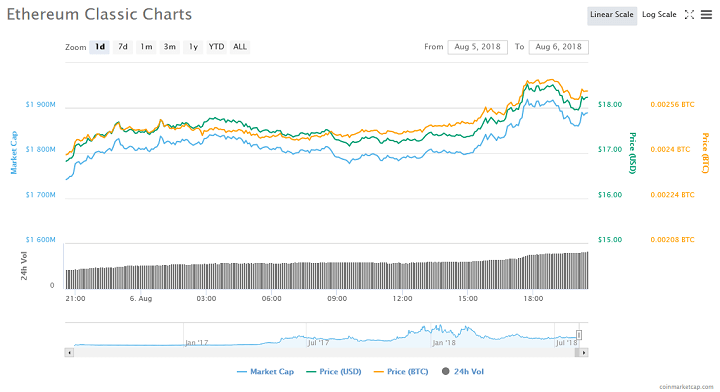720x392 pixels.
Task: Click the $15.00 price axis label
Action: [x=610, y=240]
